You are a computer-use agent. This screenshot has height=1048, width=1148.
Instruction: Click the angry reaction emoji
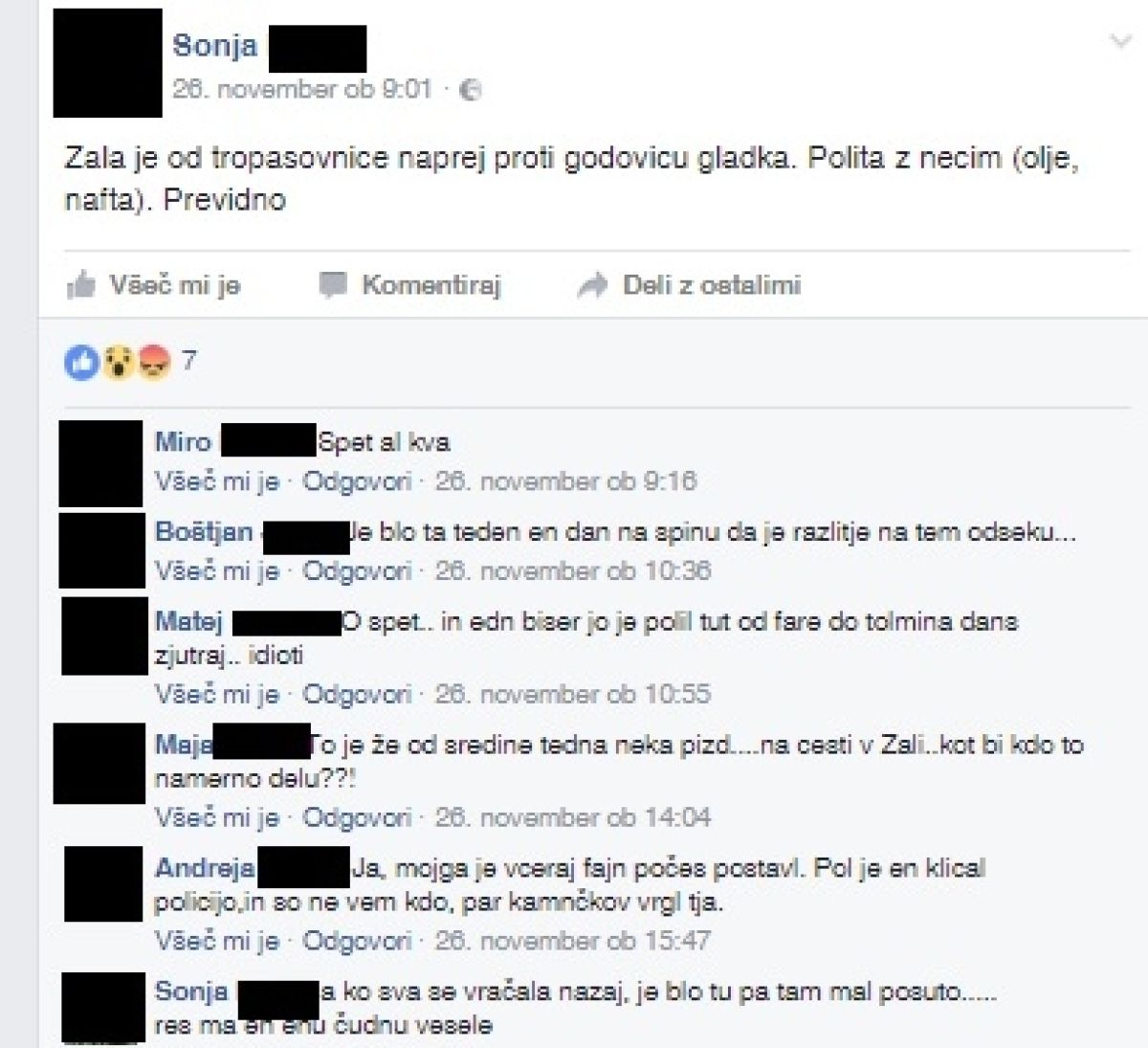pos(153,362)
